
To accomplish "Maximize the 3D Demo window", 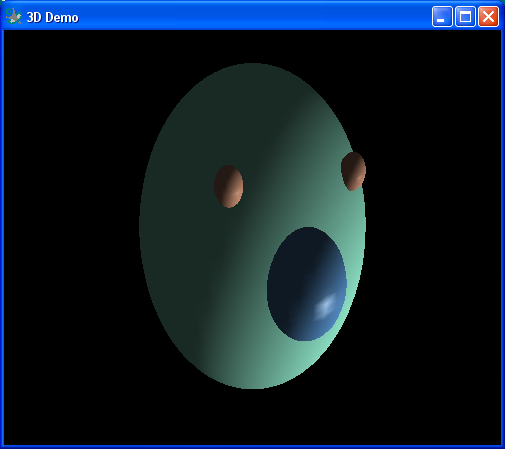I will coord(465,16).
